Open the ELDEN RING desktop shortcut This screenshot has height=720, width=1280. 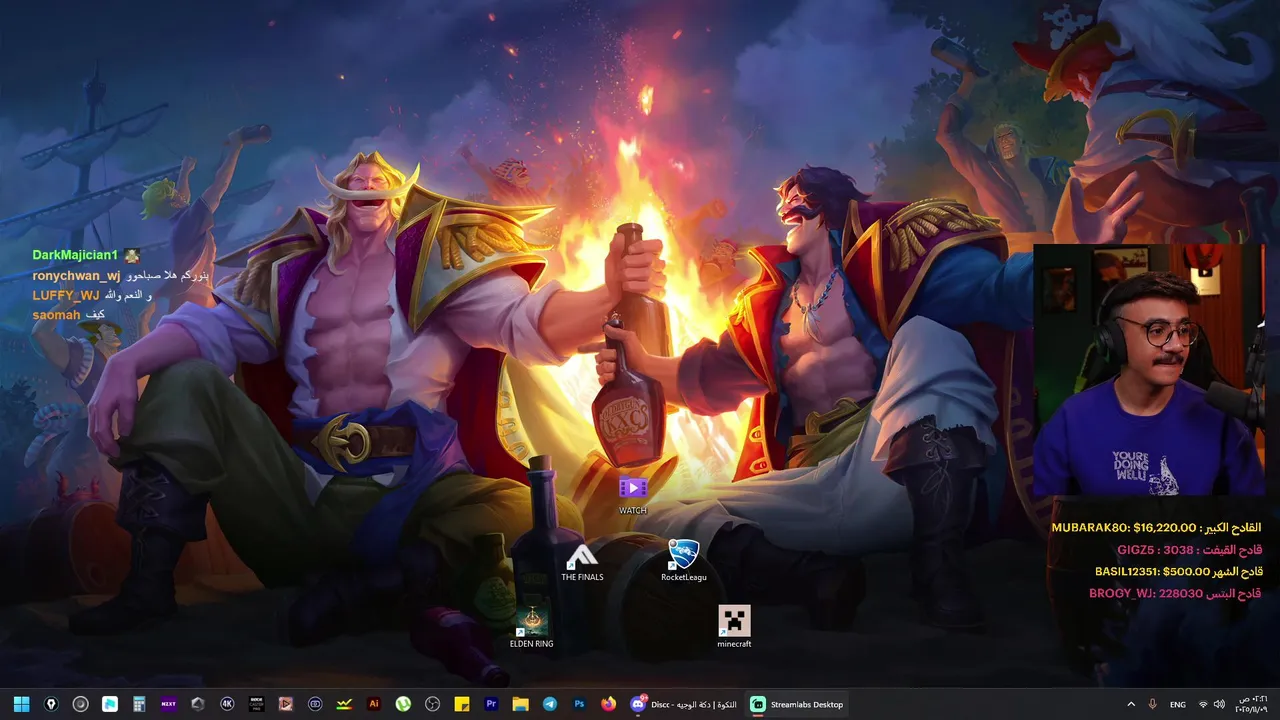[x=531, y=627]
